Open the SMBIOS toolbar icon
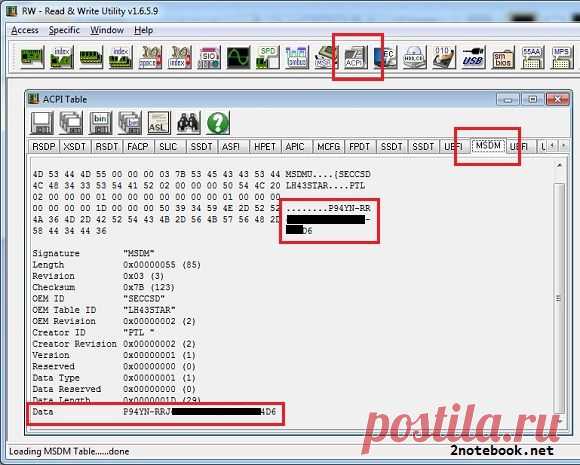This screenshot has height=465, width=580. [503, 57]
